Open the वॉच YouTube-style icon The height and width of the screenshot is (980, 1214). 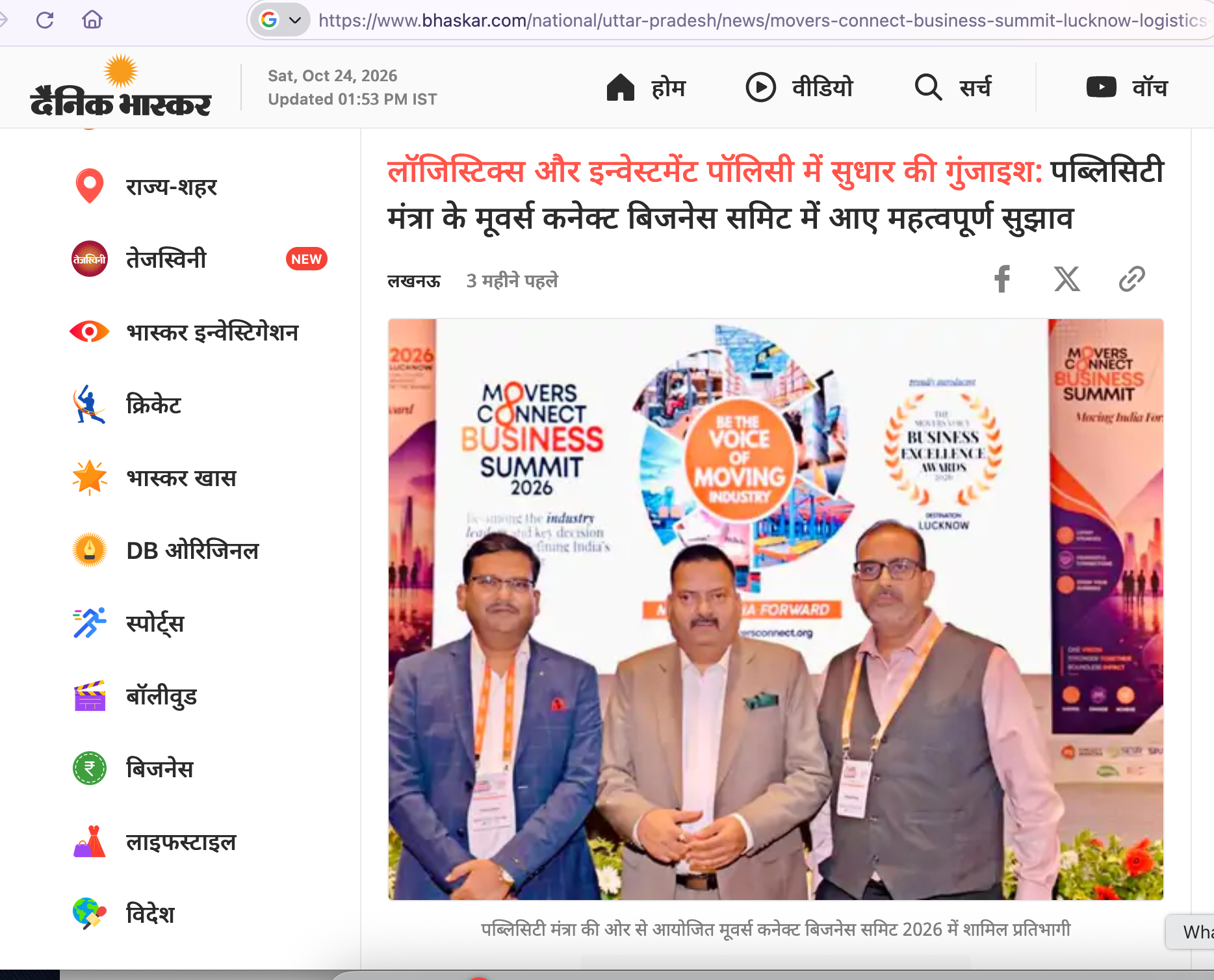click(x=1101, y=87)
